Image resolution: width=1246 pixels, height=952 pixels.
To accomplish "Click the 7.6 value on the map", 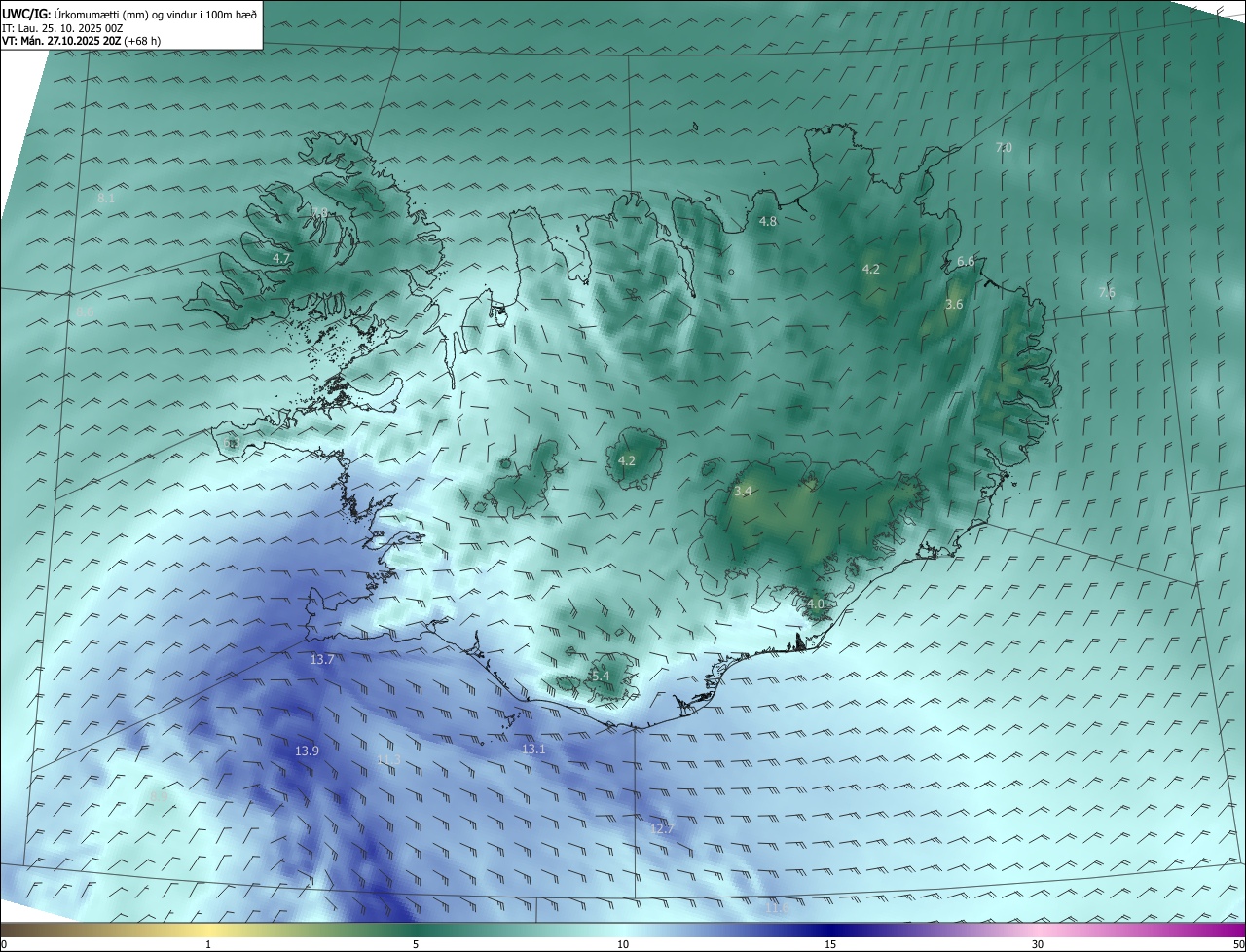I will [1107, 293].
